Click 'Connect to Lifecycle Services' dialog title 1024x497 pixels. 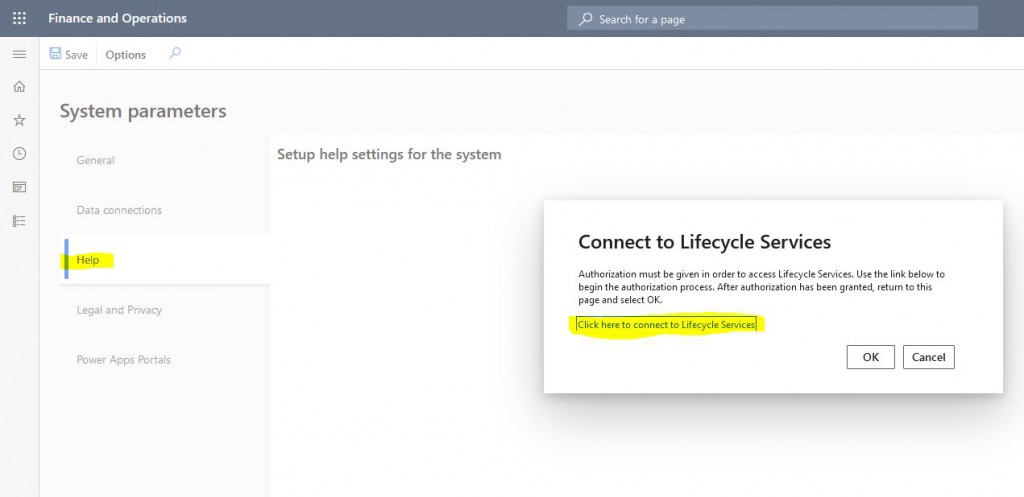coord(705,242)
